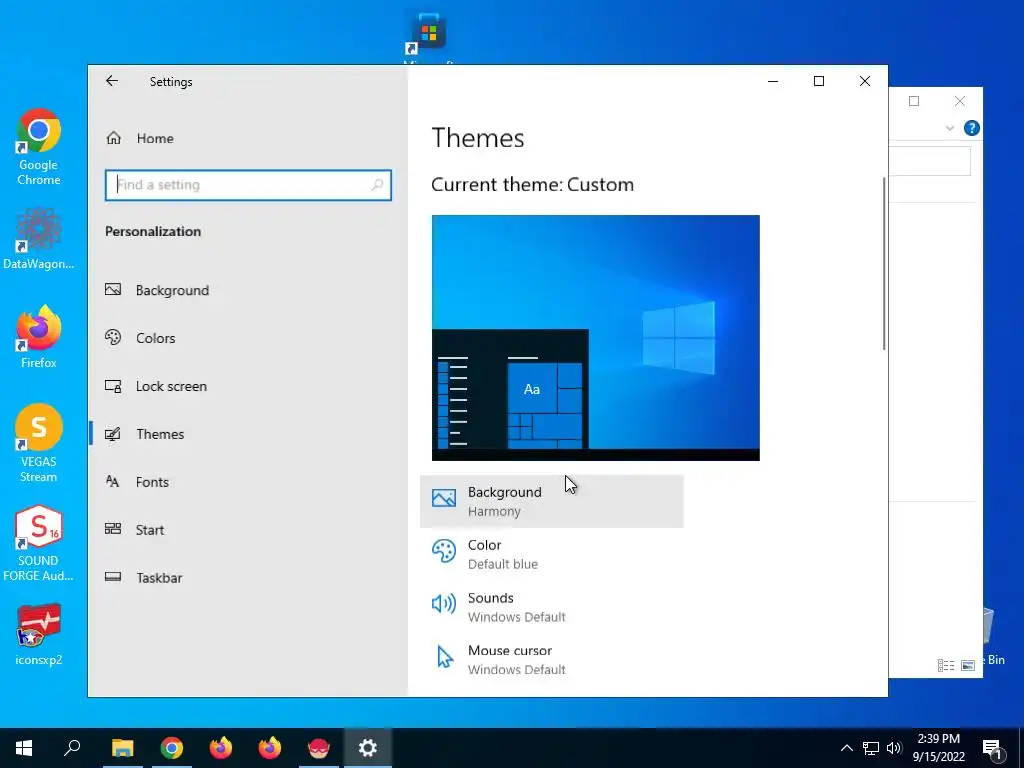Image resolution: width=1024 pixels, height=768 pixels.
Task: Open taskbar search magnifier
Action: tap(72, 748)
